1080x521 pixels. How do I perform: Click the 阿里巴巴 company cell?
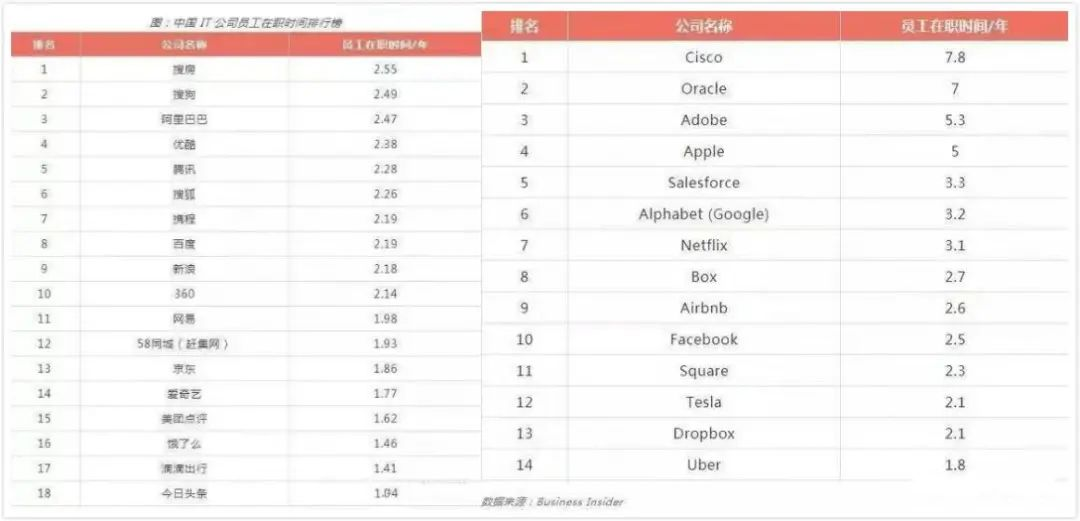(183, 119)
